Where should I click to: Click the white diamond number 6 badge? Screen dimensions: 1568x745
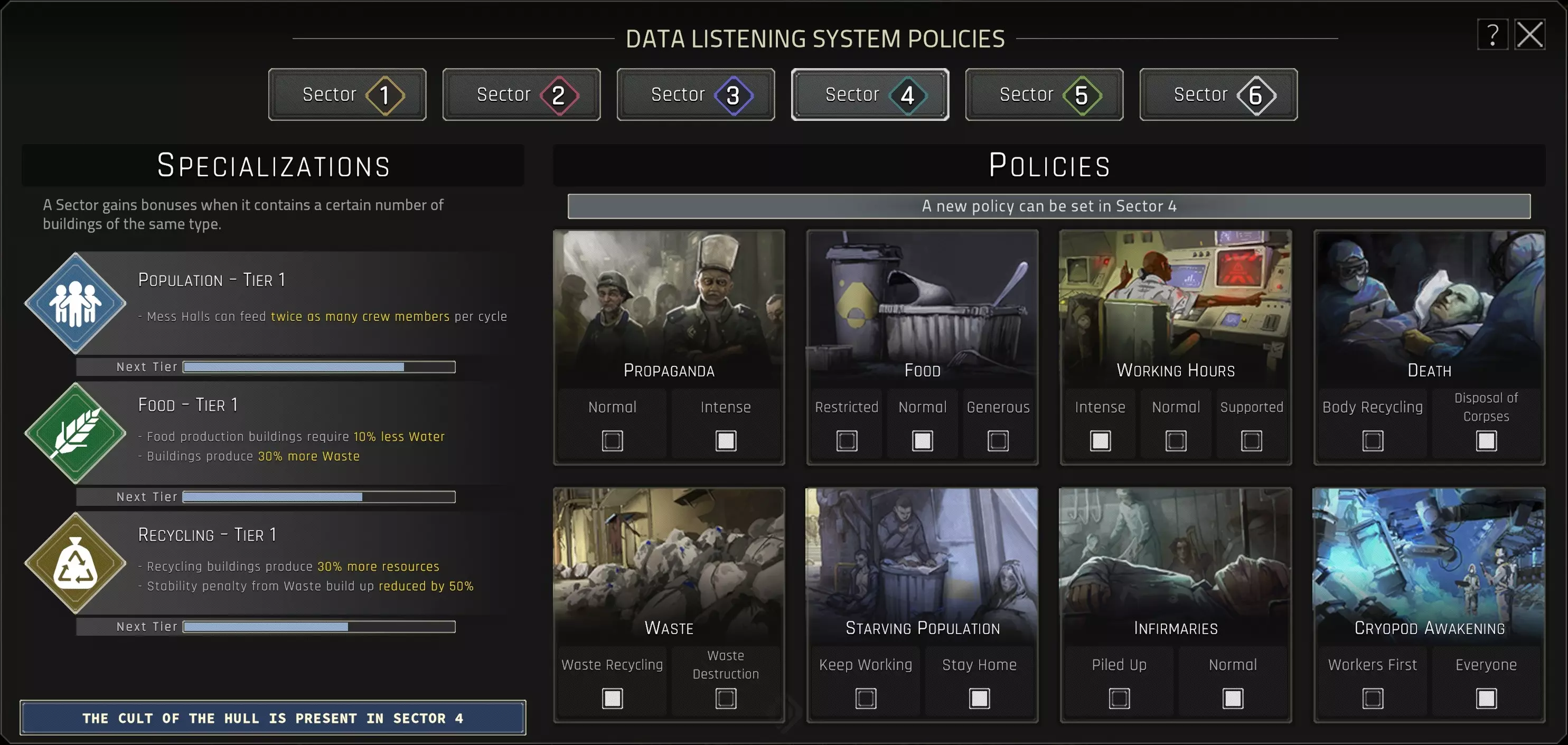pos(1255,95)
